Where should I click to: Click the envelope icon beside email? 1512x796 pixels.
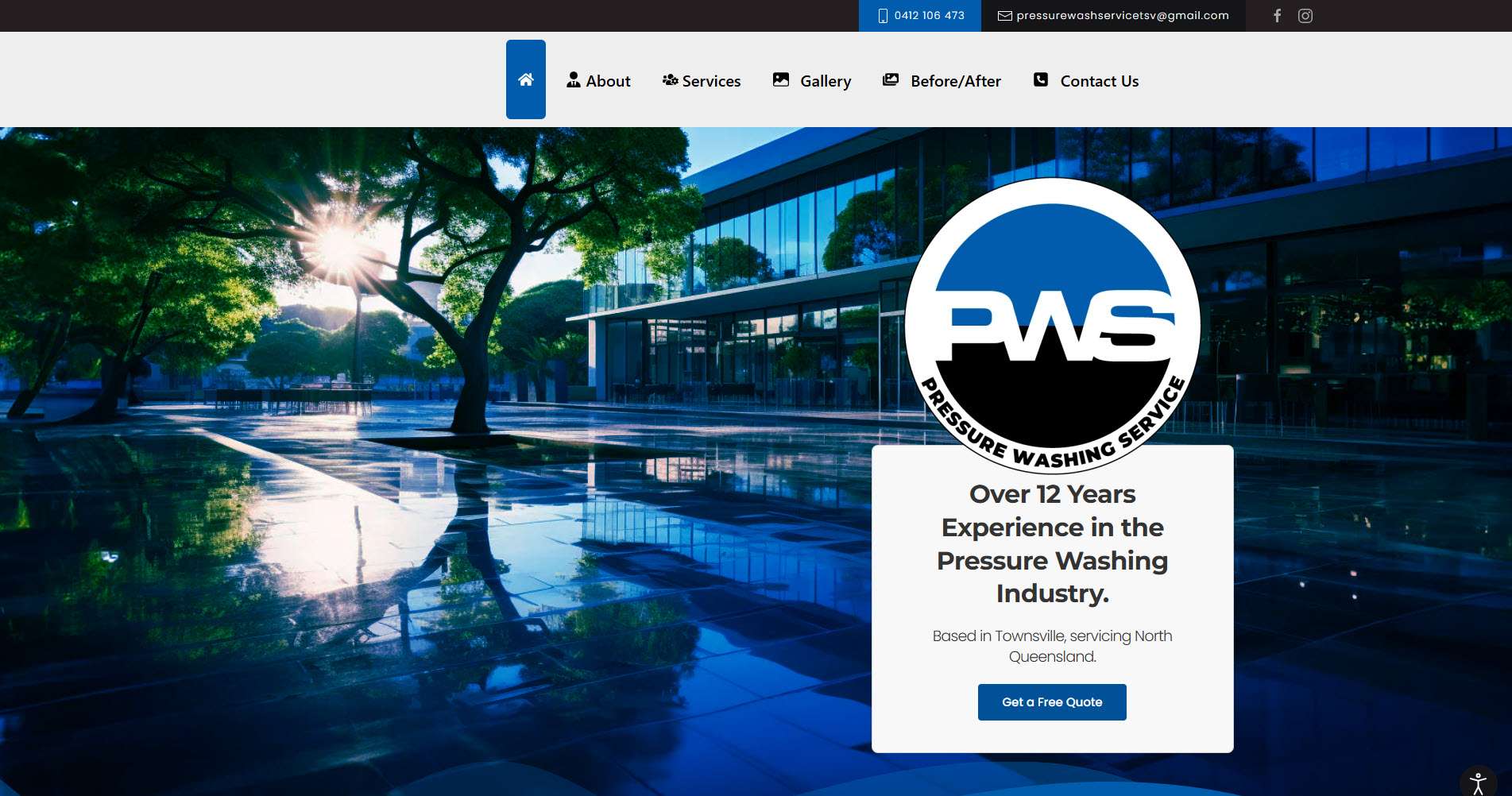pos(1004,16)
